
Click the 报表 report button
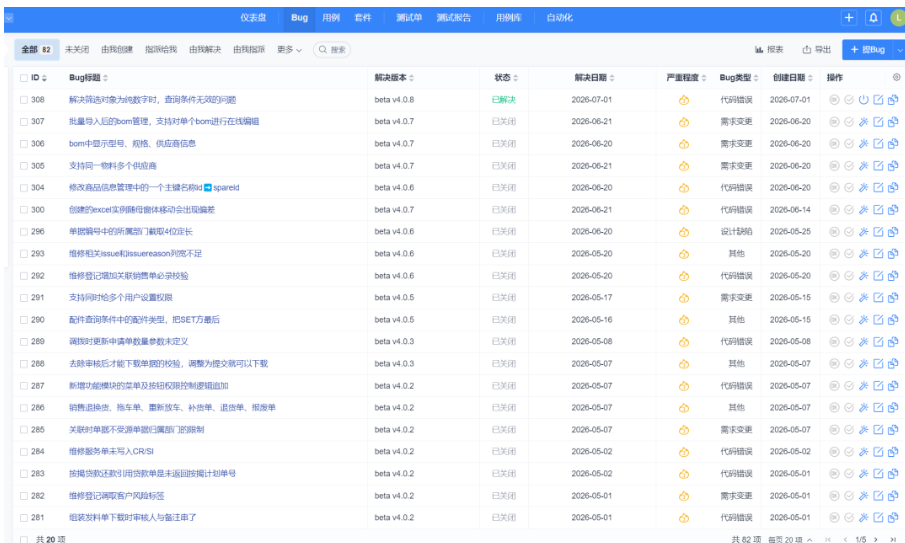769,50
